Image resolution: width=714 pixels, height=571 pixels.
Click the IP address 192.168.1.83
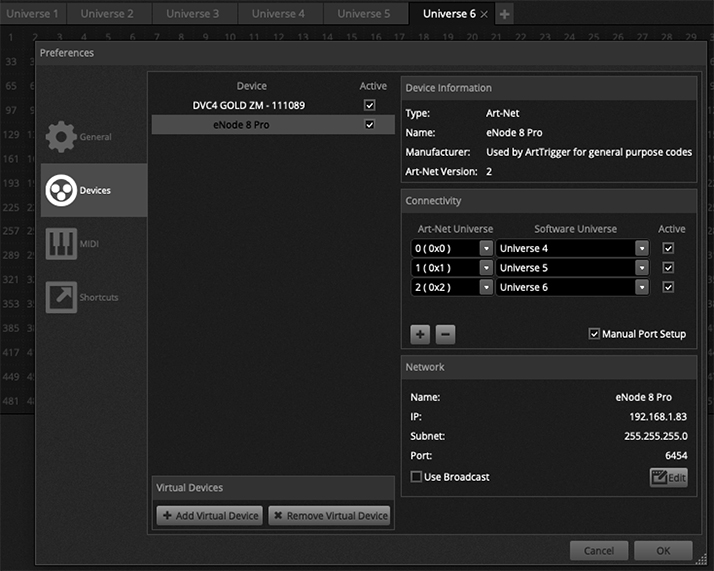point(658,417)
